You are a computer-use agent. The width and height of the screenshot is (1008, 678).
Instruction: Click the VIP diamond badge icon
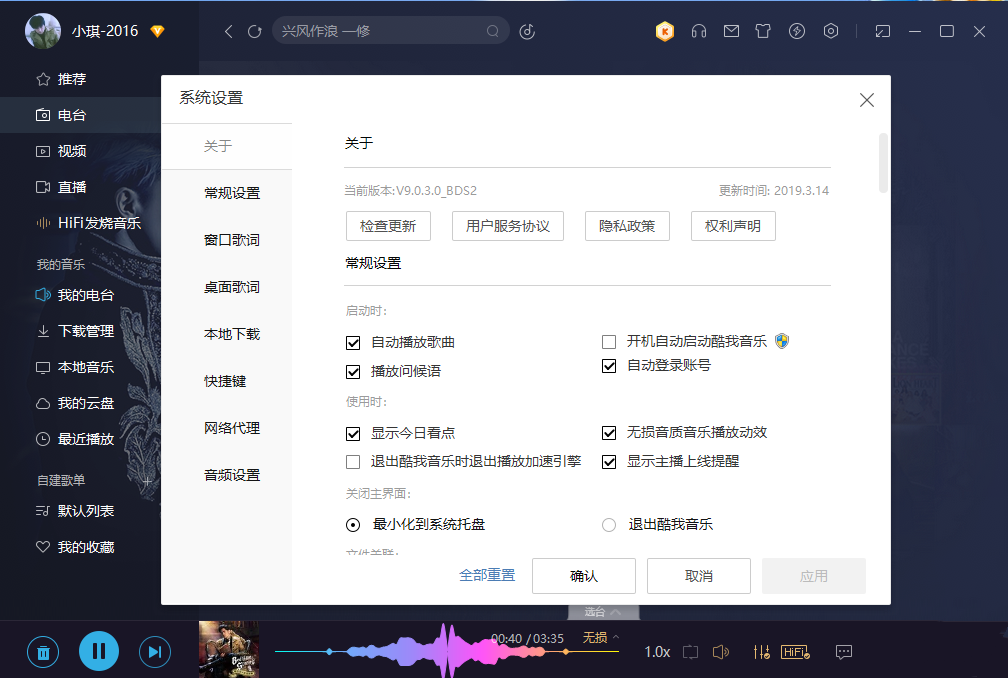click(x=158, y=31)
